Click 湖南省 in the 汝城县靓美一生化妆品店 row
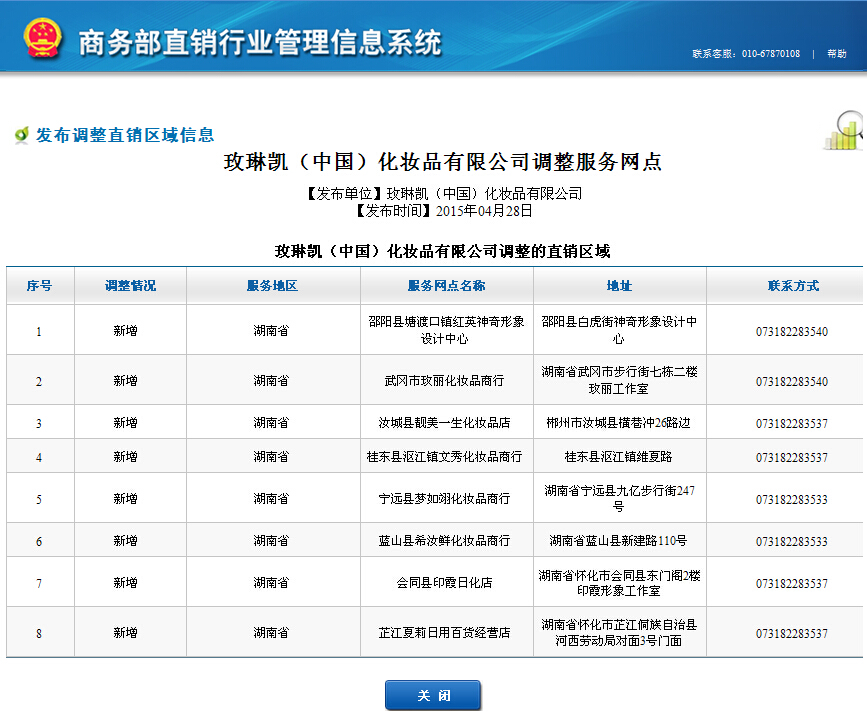This screenshot has height=719, width=867. [x=271, y=423]
